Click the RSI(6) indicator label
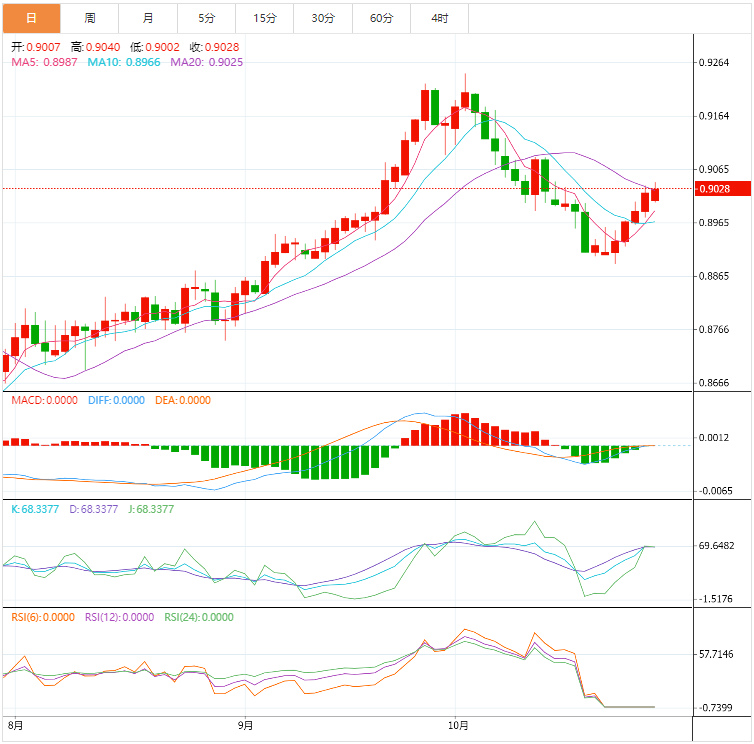The image size is (754, 744). tap(43, 617)
